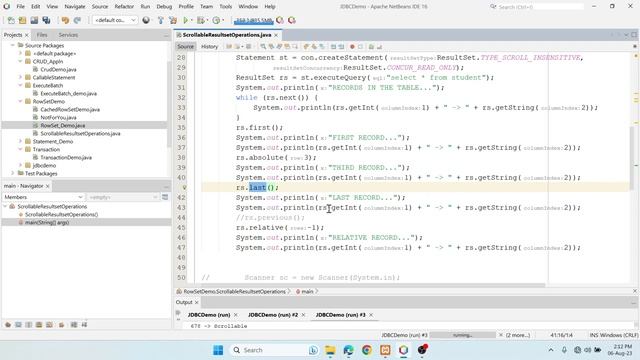This screenshot has height=360, width=640.
Task: Open the empty filter dropdown in Navigator
Action: 122,197
